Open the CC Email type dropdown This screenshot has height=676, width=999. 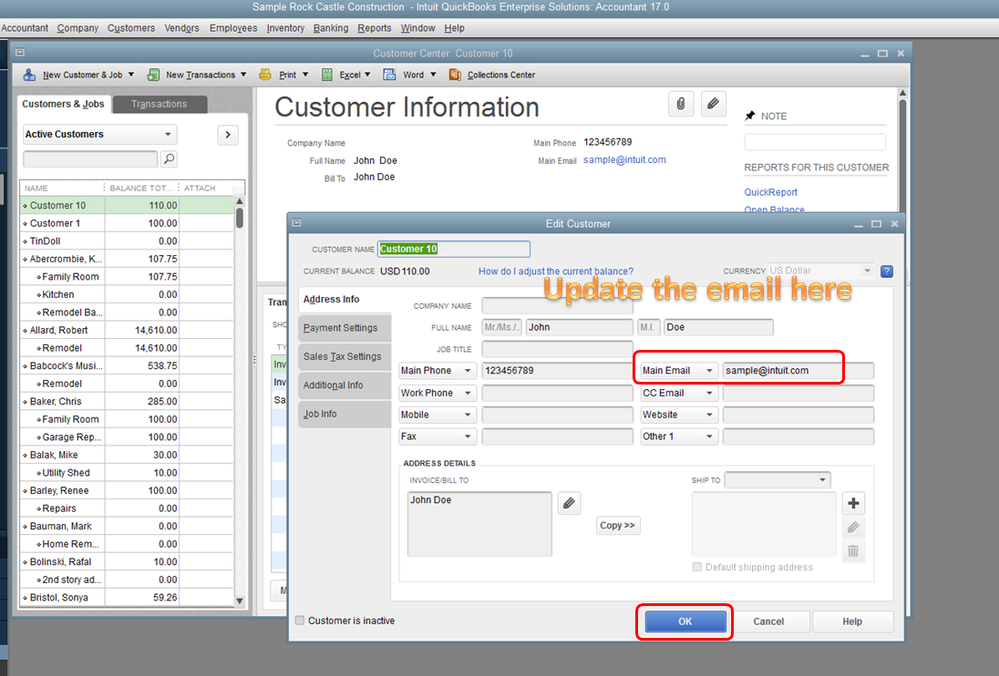click(679, 393)
